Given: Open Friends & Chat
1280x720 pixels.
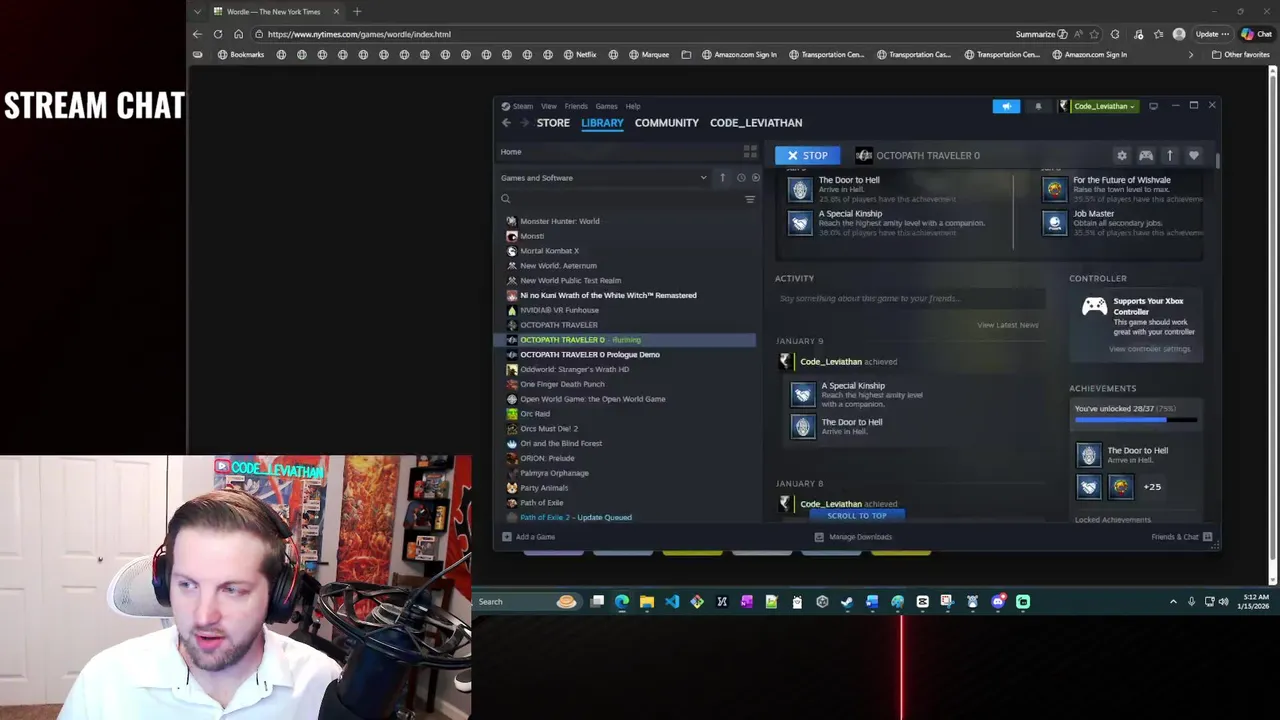Looking at the screenshot, I should tap(1182, 537).
